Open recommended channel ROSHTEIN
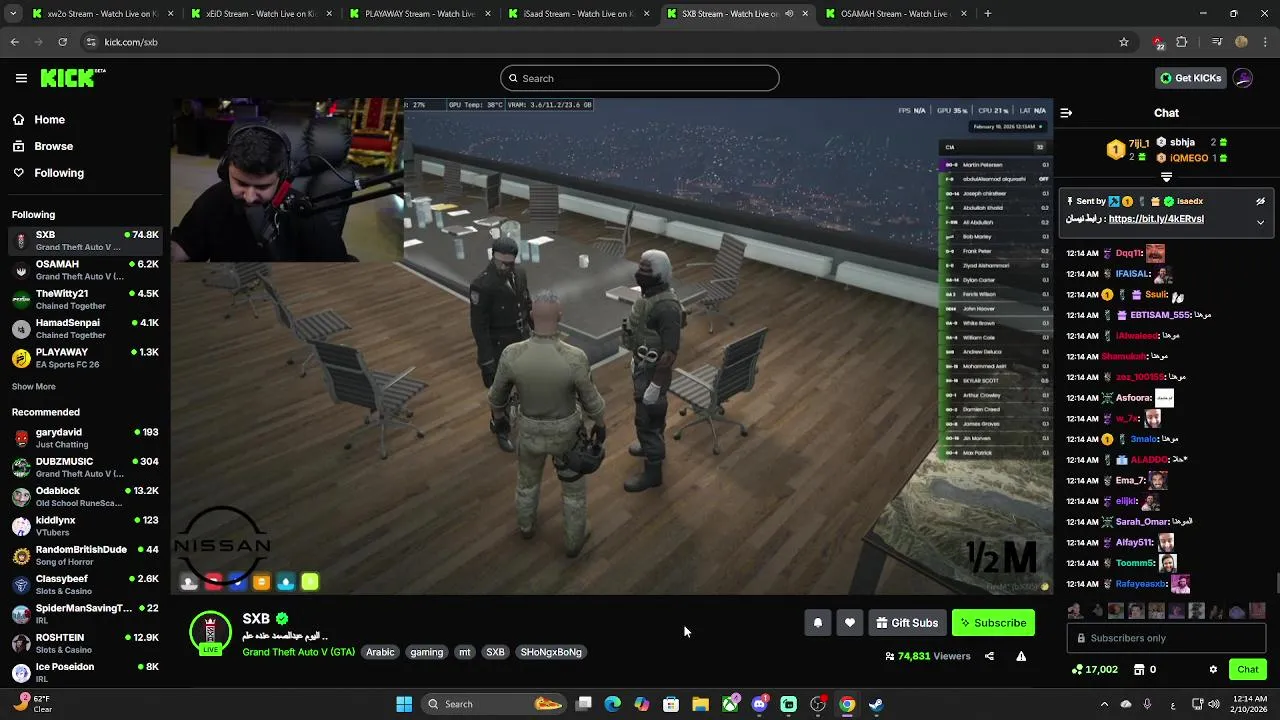 coord(85,643)
